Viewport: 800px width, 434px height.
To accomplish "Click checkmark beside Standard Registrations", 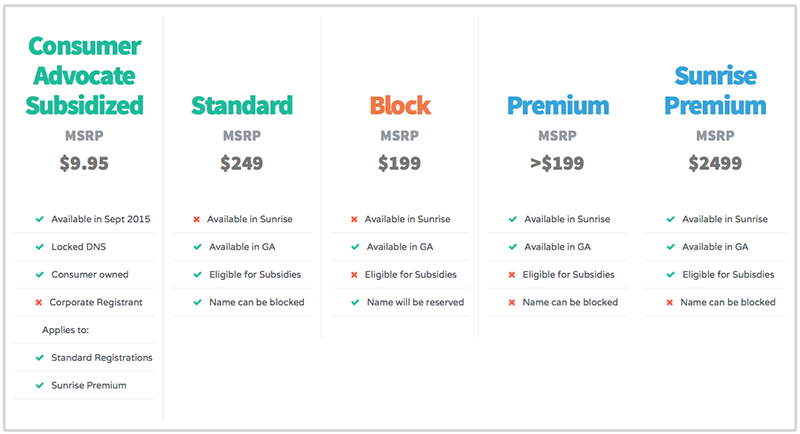I will point(39,358).
